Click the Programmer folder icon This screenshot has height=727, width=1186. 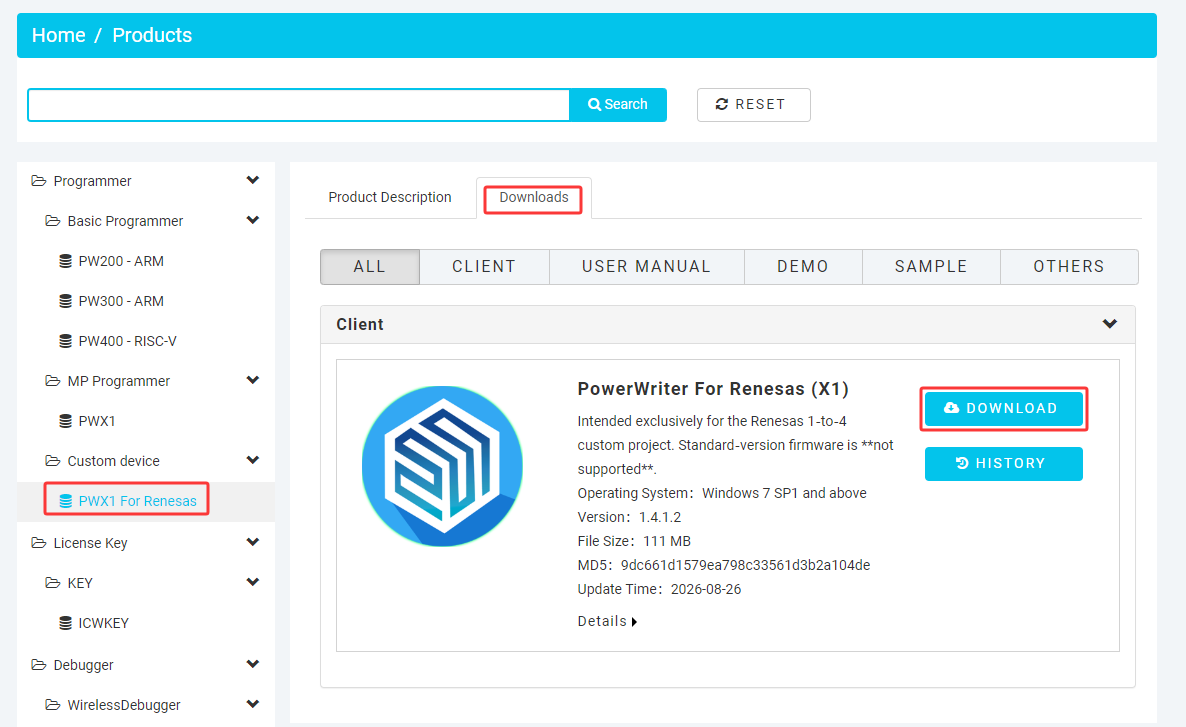(x=39, y=181)
